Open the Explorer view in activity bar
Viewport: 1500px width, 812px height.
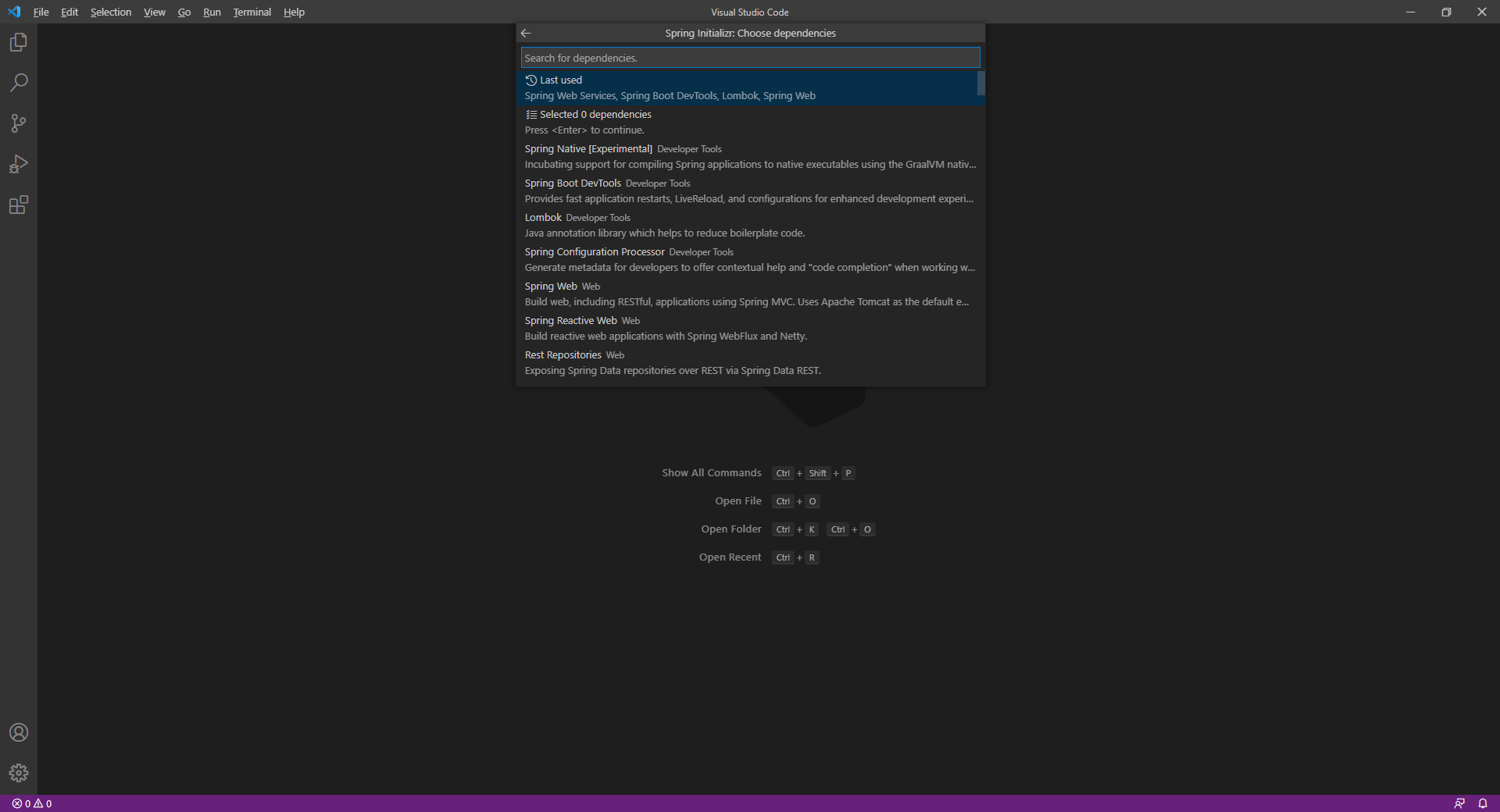click(x=19, y=42)
